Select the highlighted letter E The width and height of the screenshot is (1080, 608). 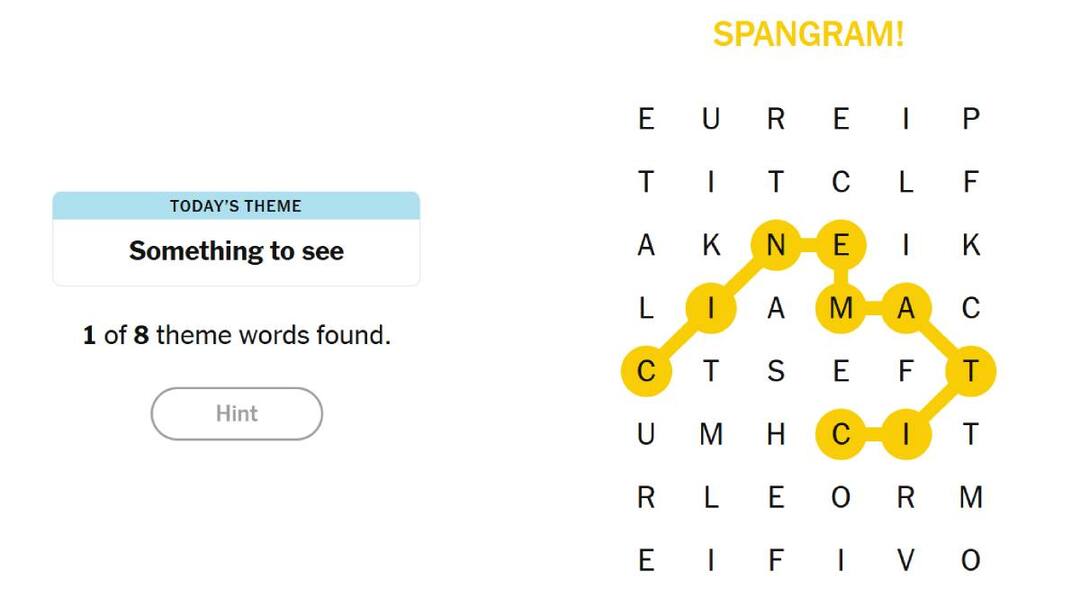point(840,245)
